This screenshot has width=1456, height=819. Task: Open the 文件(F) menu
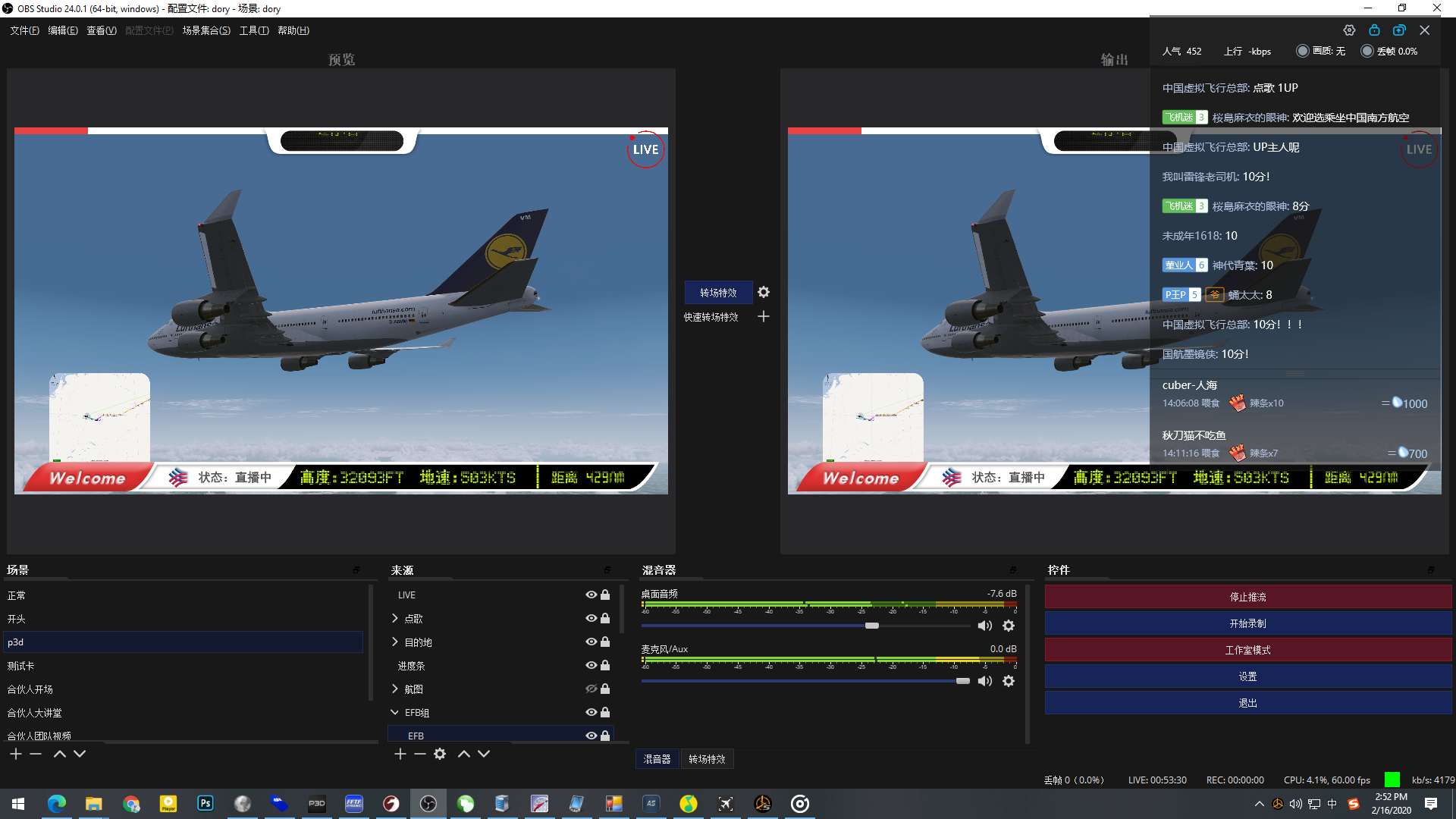[x=25, y=30]
